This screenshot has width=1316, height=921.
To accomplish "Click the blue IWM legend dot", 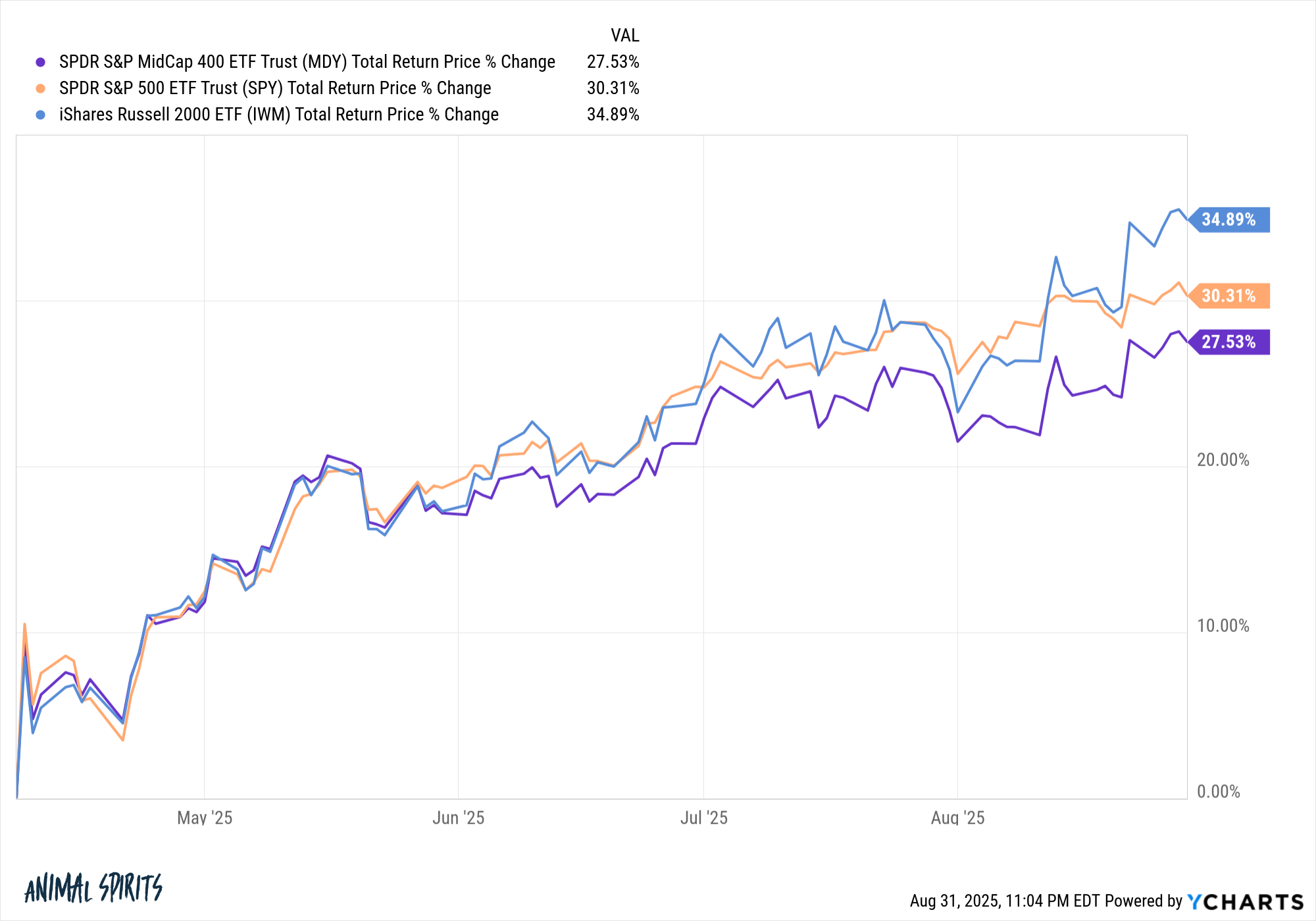I will (x=41, y=115).
